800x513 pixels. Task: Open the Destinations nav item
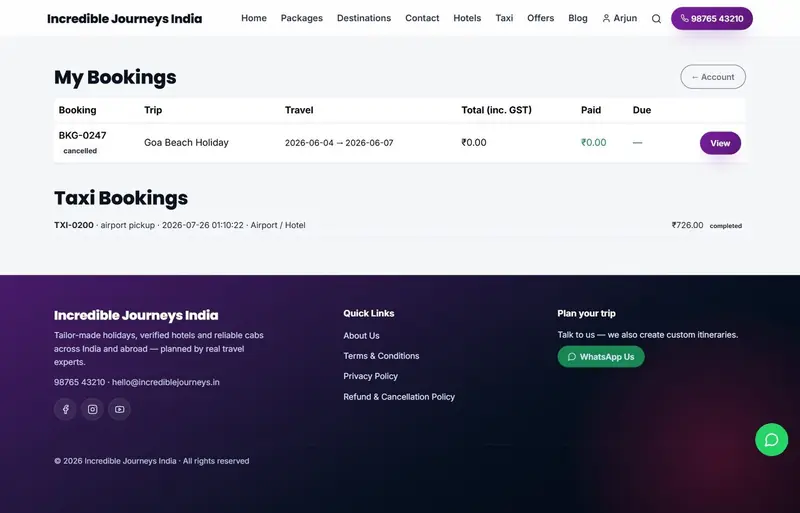[x=364, y=18]
